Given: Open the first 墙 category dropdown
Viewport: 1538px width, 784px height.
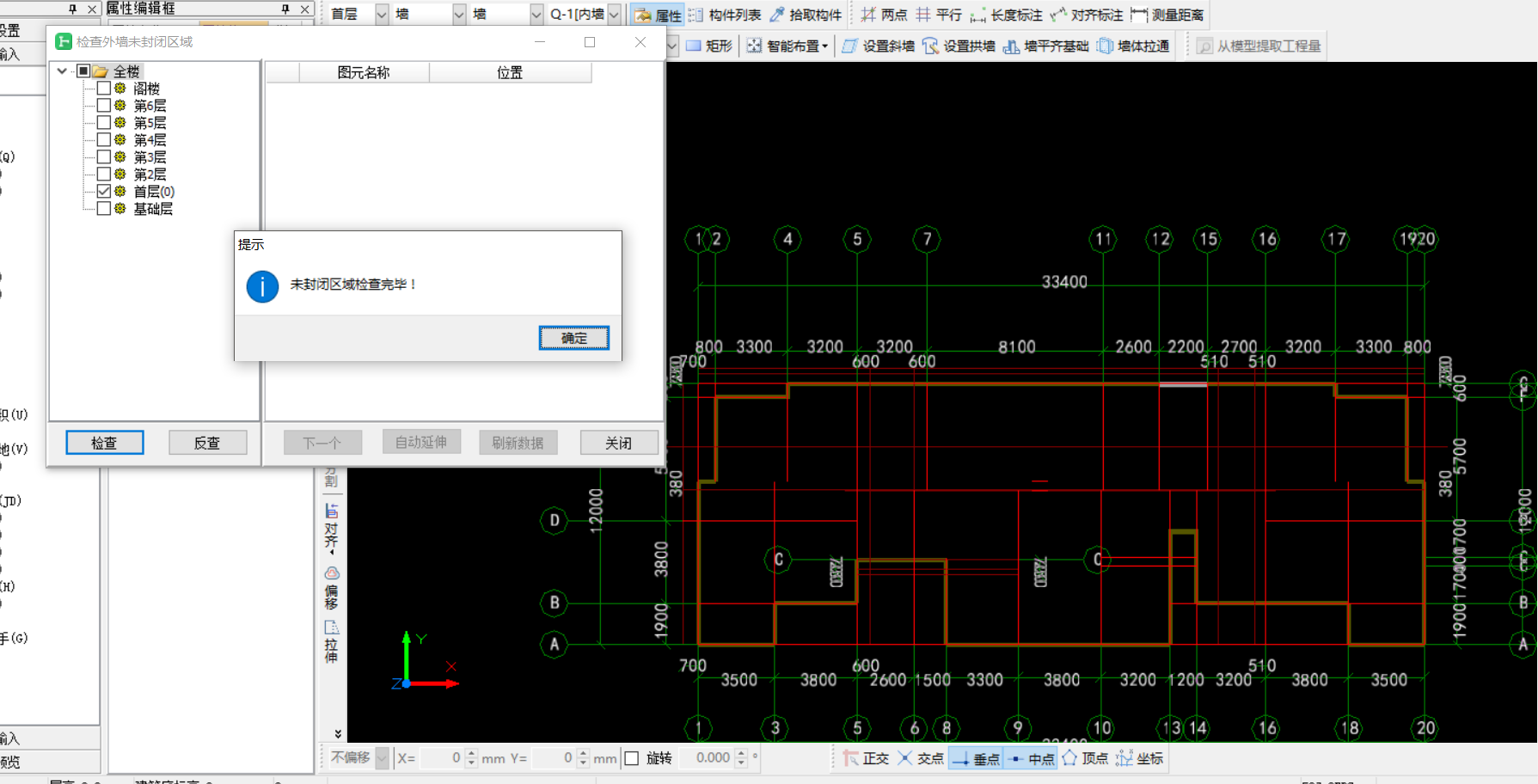Looking at the screenshot, I should [459, 15].
